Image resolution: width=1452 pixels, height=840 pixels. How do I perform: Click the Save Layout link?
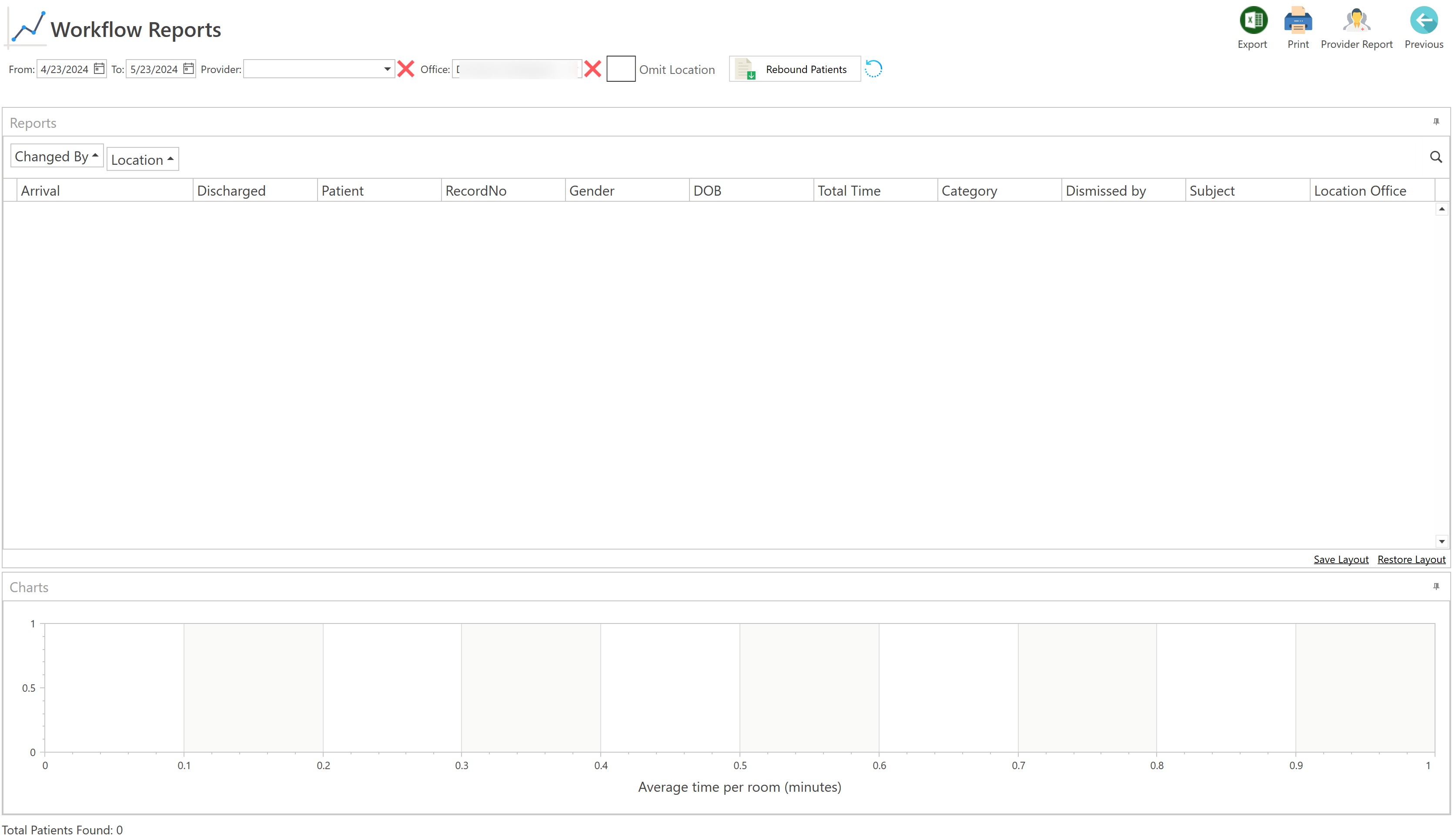coord(1340,560)
